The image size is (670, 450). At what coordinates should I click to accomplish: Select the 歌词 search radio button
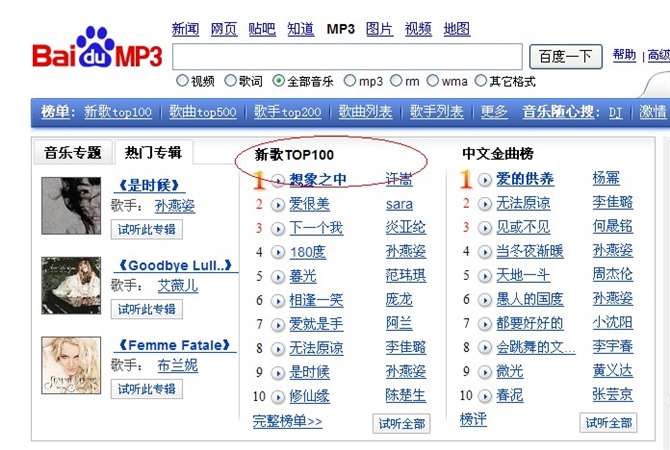231,80
